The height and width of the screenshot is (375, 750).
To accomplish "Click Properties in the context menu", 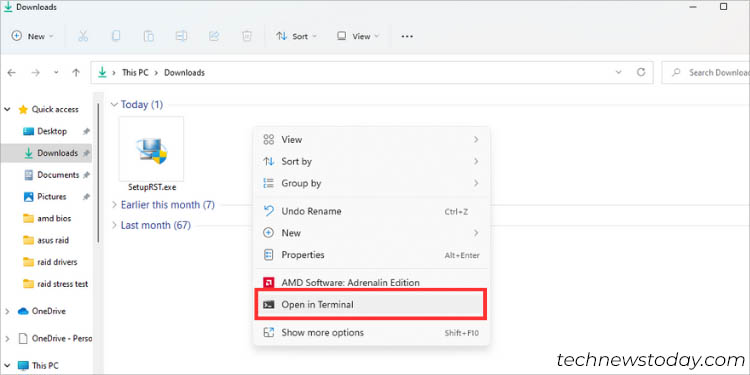I will pos(371,255).
